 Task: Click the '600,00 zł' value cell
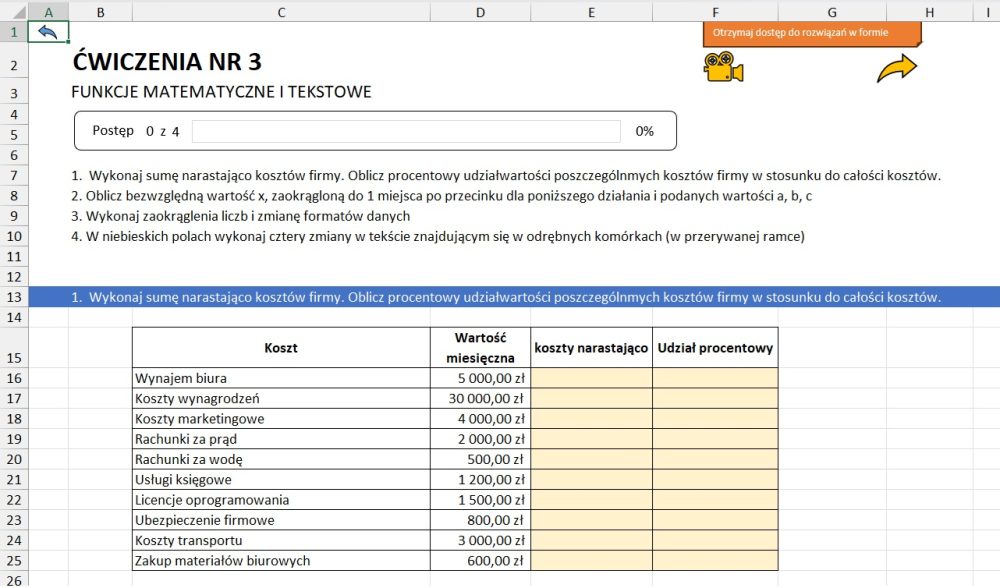[x=480, y=561]
